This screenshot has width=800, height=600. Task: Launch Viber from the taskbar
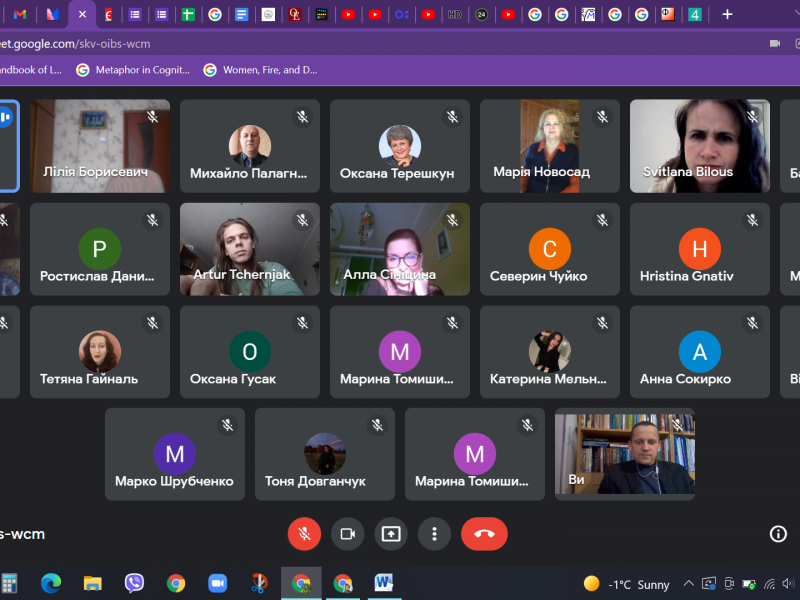tap(134, 583)
